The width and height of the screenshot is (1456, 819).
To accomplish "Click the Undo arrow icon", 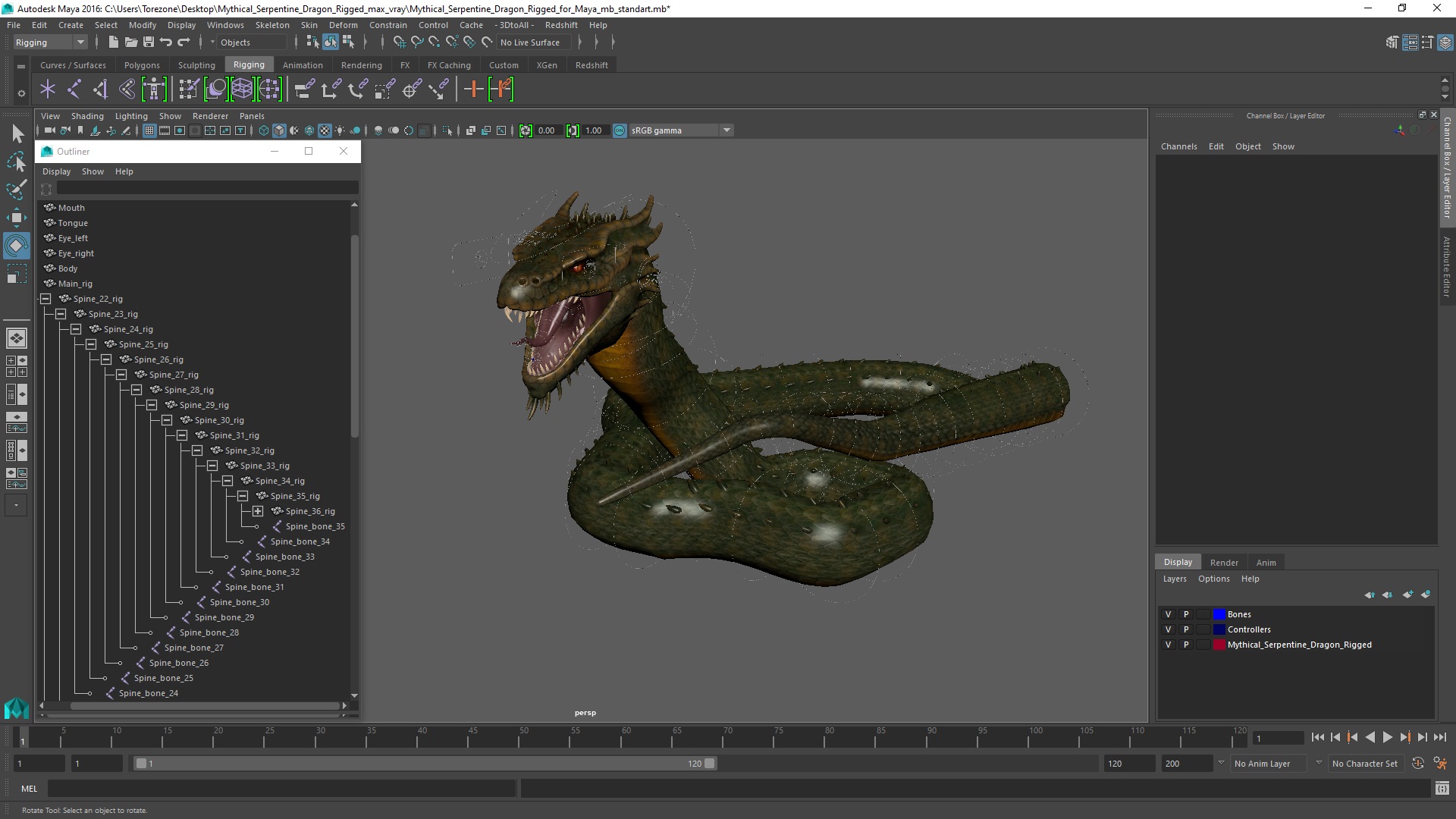I will click(166, 42).
